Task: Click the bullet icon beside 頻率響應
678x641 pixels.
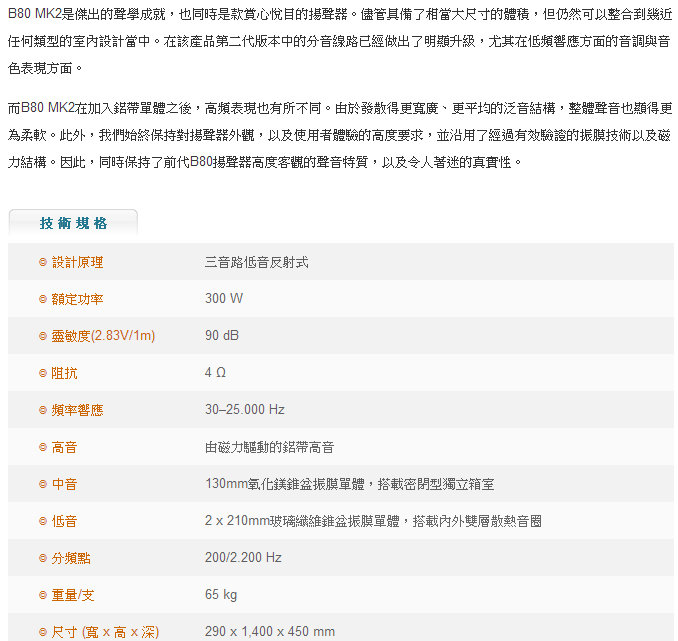Action: (x=43, y=410)
